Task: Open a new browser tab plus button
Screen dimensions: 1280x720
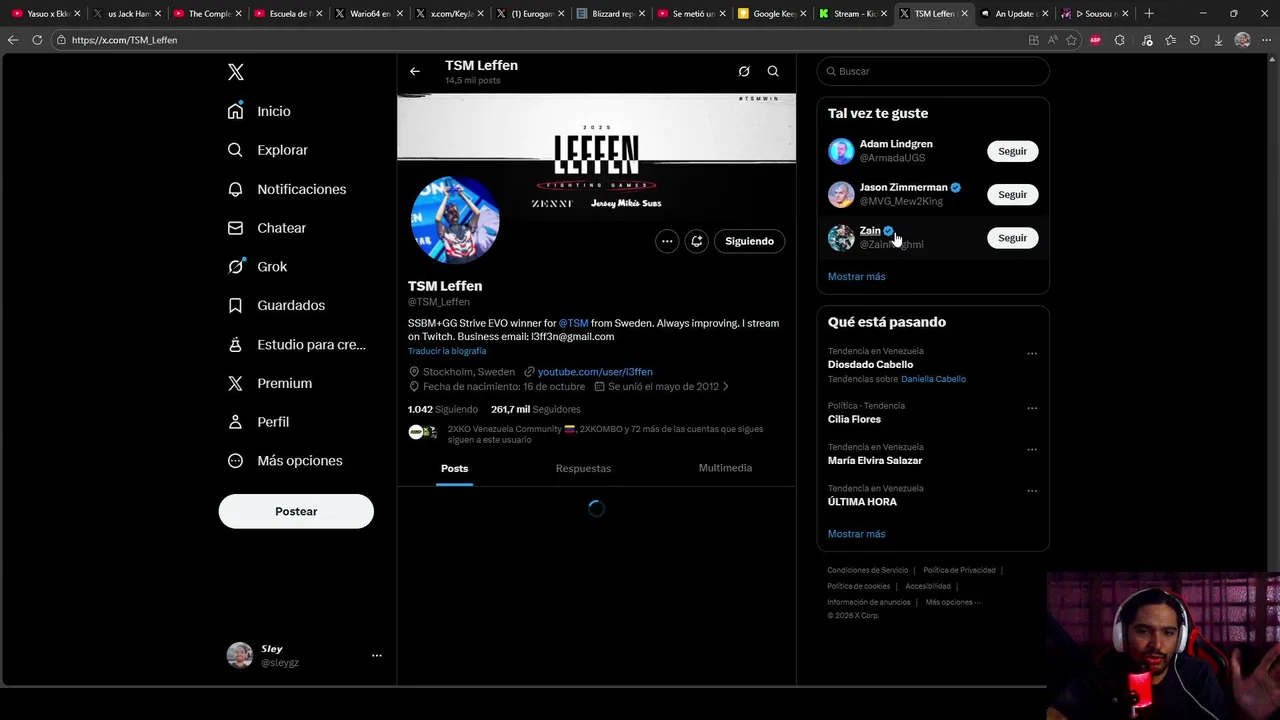Action: coord(1149,13)
